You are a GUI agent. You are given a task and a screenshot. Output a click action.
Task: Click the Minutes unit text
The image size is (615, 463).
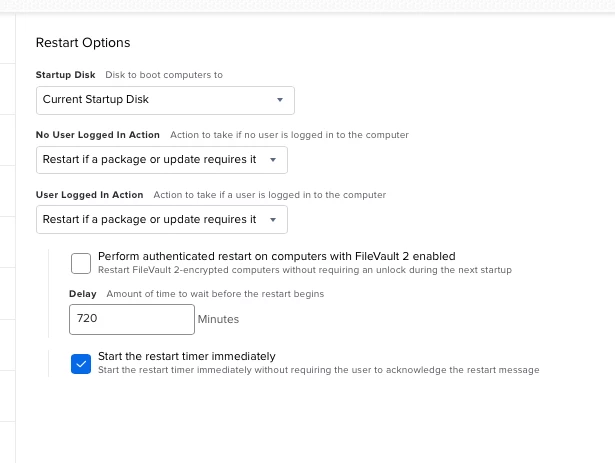(x=218, y=319)
